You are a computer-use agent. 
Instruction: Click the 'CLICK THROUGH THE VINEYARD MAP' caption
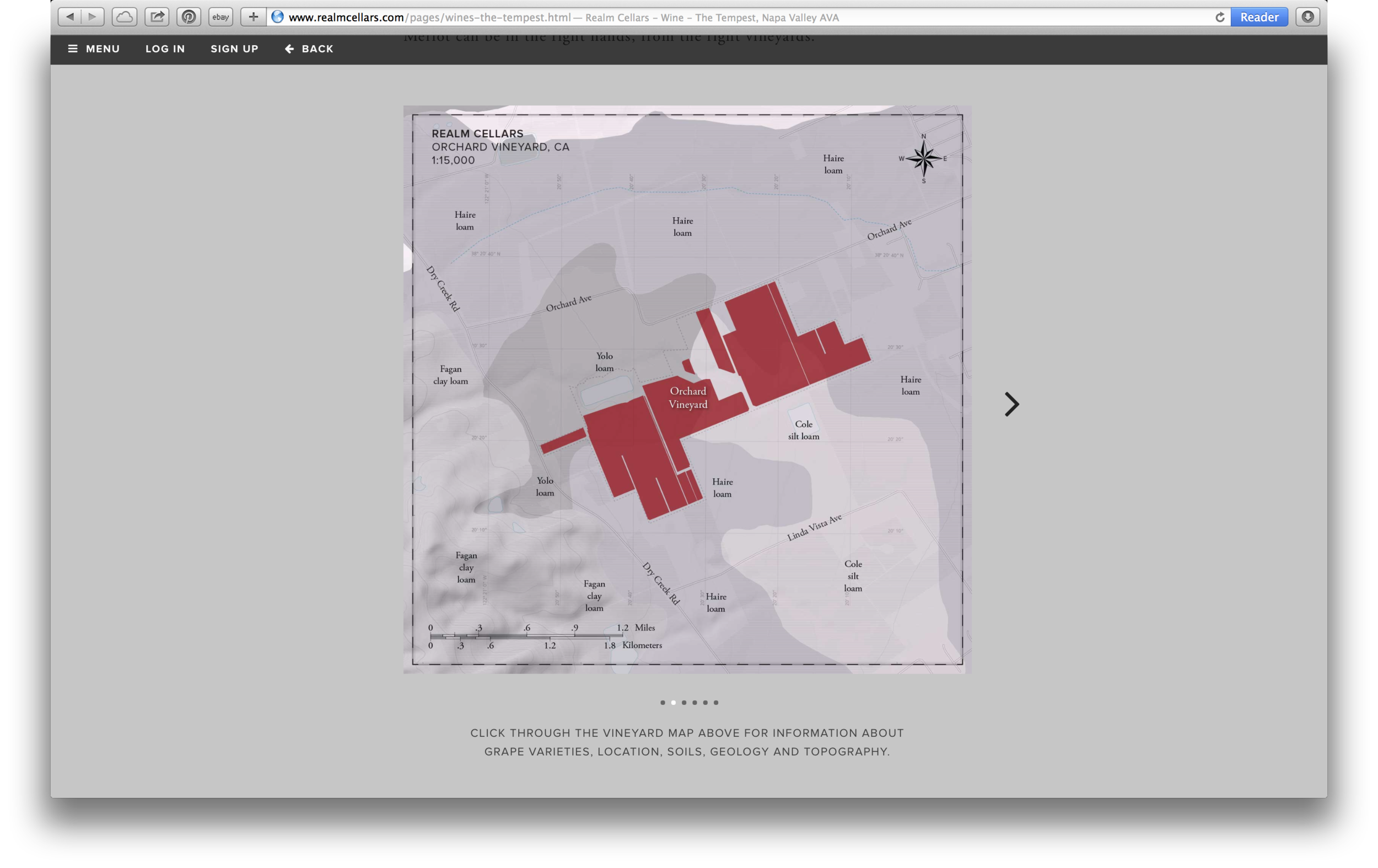[687, 743]
